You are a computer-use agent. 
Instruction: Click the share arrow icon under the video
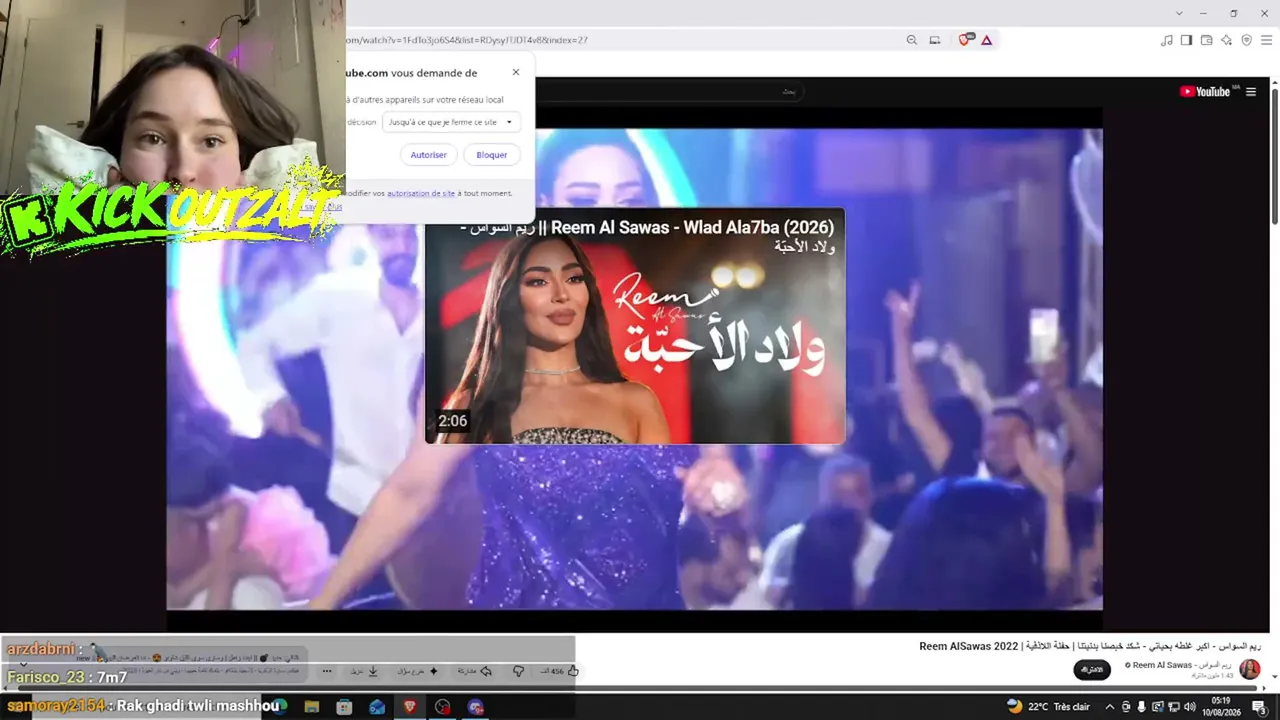486,671
